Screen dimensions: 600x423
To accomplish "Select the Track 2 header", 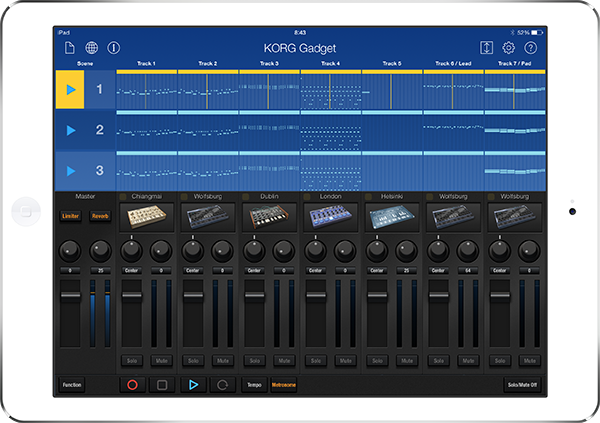I will (x=208, y=64).
